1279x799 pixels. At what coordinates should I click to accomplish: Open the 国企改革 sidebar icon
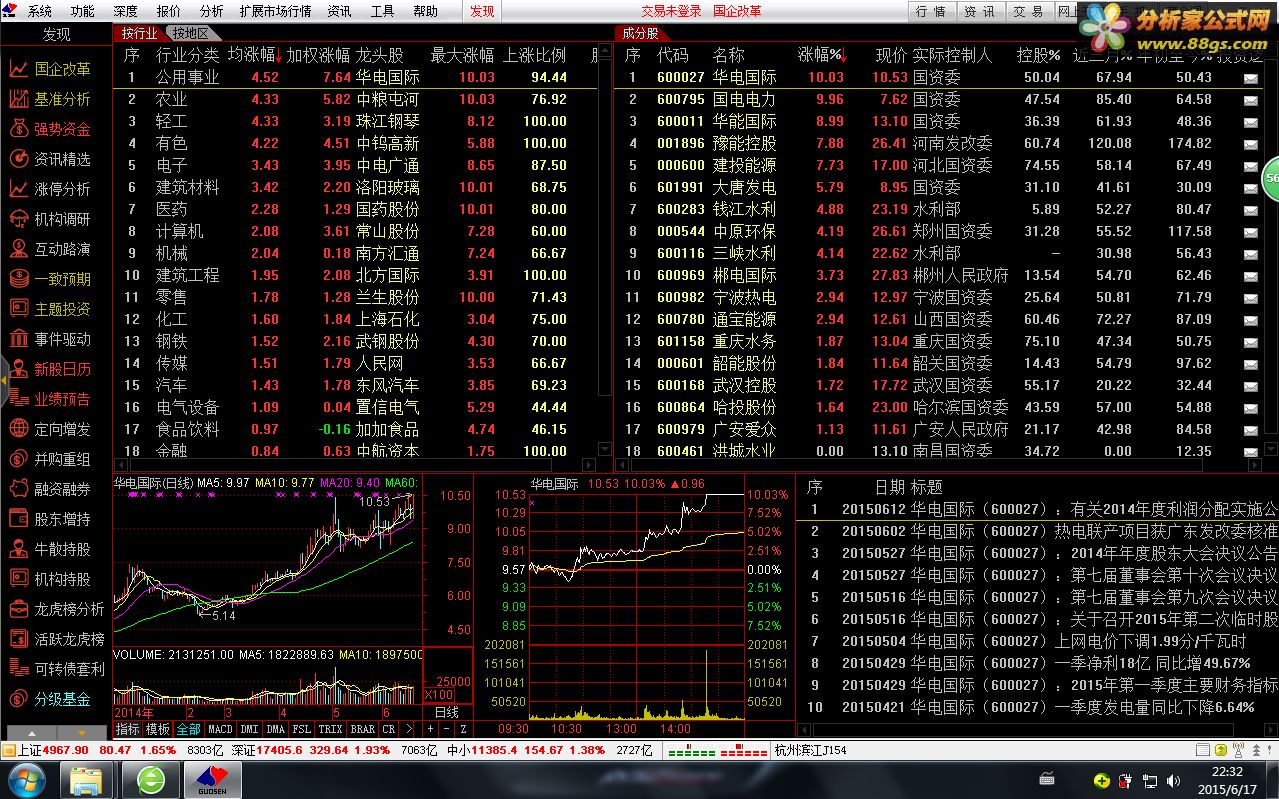(x=19, y=69)
